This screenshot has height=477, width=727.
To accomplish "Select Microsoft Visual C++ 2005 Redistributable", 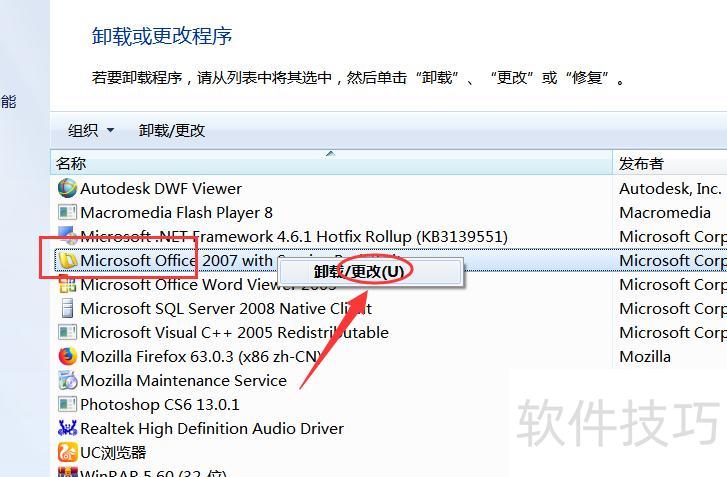I will pyautogui.click(x=234, y=333).
